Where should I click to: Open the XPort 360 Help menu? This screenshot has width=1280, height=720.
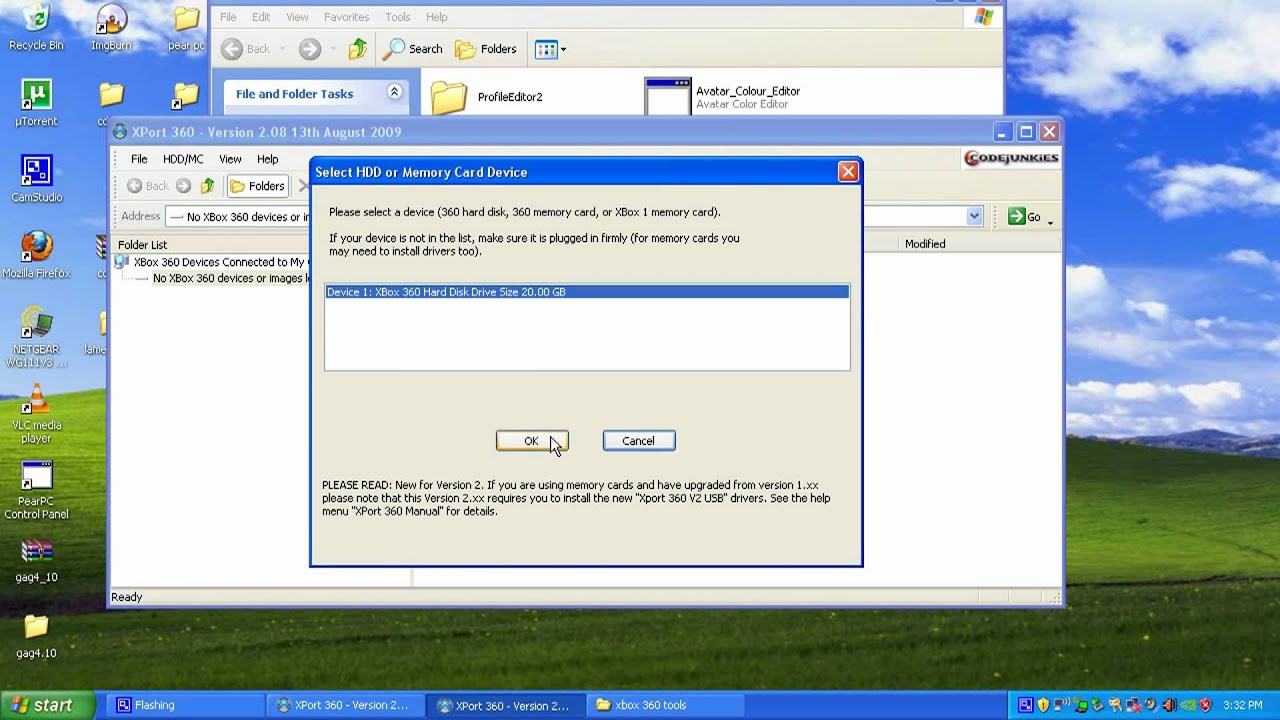[x=267, y=159]
